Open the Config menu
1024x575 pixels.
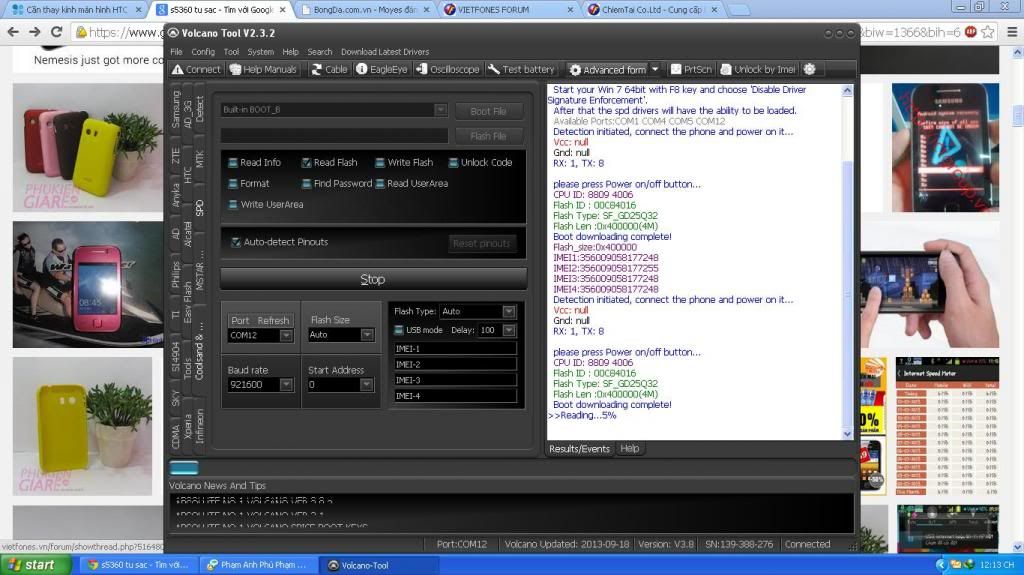tap(203, 52)
